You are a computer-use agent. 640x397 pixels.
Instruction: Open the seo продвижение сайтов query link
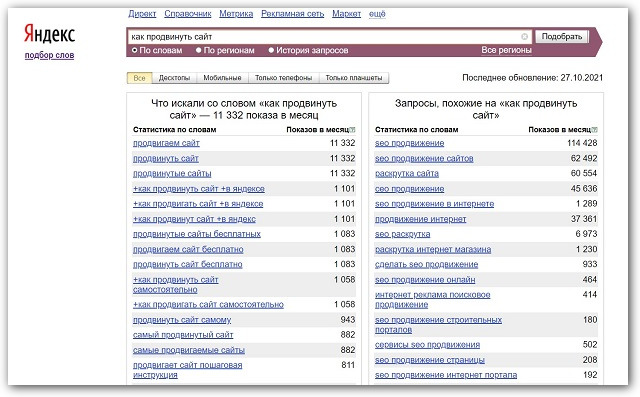coord(424,158)
